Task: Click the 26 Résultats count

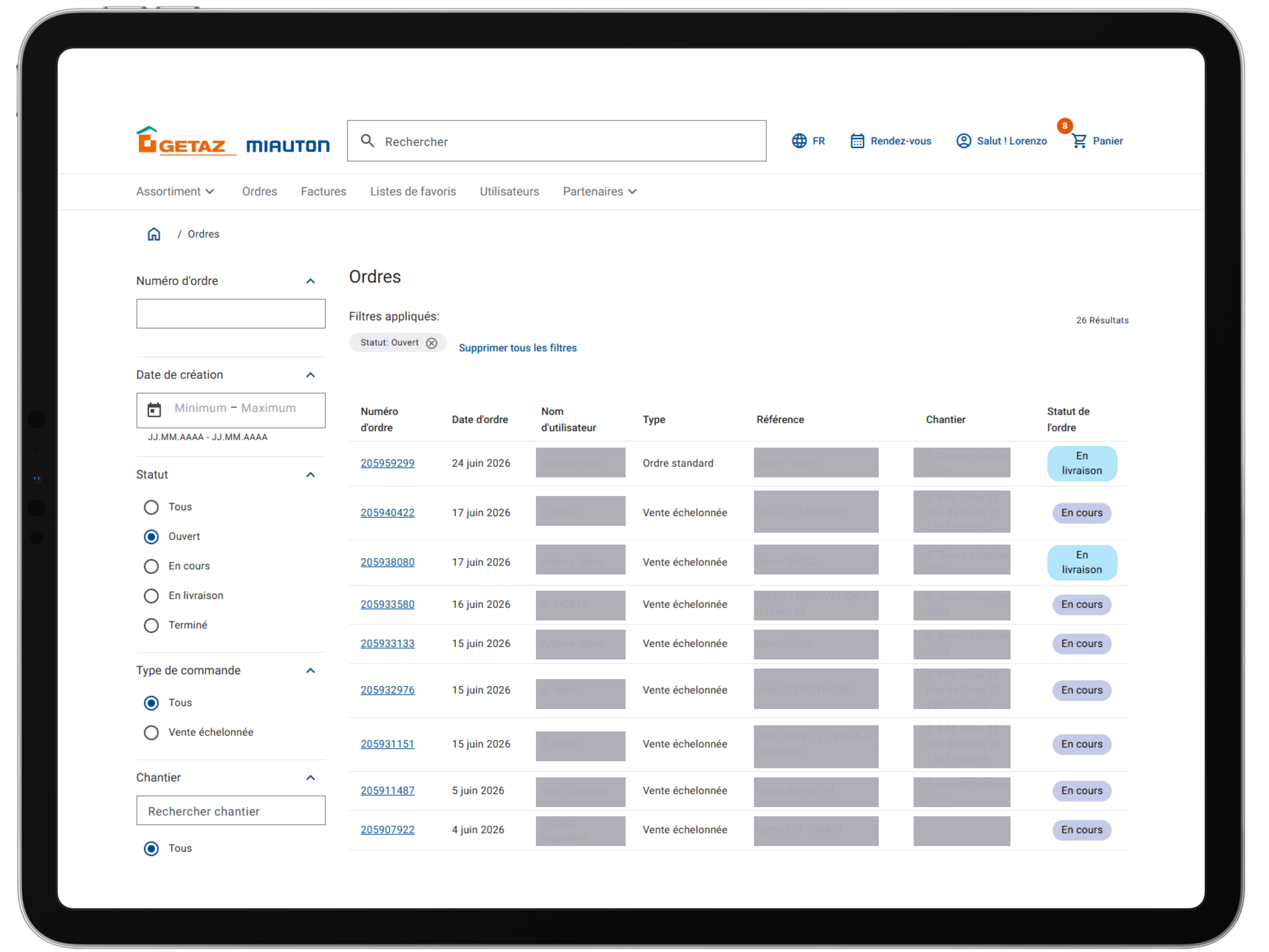Action: click(x=1102, y=320)
